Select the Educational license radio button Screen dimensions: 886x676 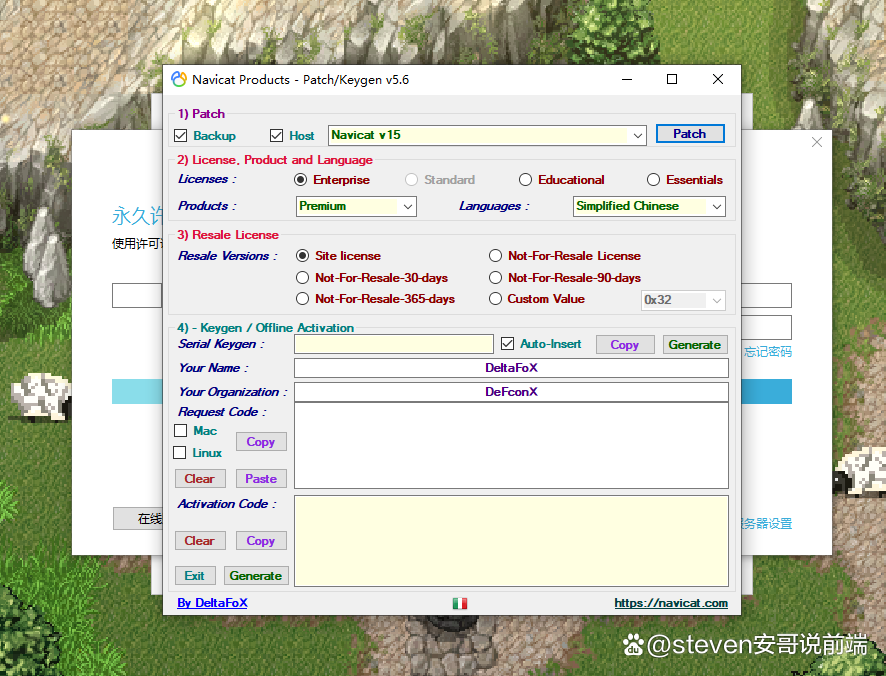pos(526,180)
